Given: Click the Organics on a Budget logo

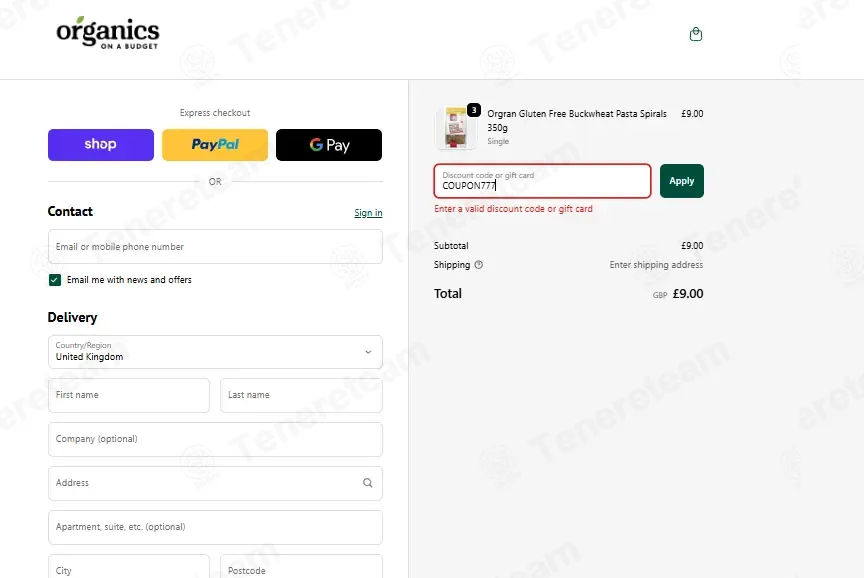Looking at the screenshot, I should pyautogui.click(x=108, y=33).
